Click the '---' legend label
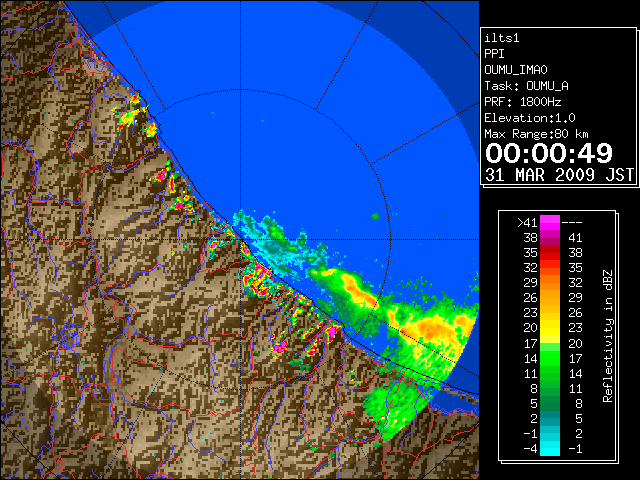This screenshot has width=640, height=480. click(x=572, y=223)
